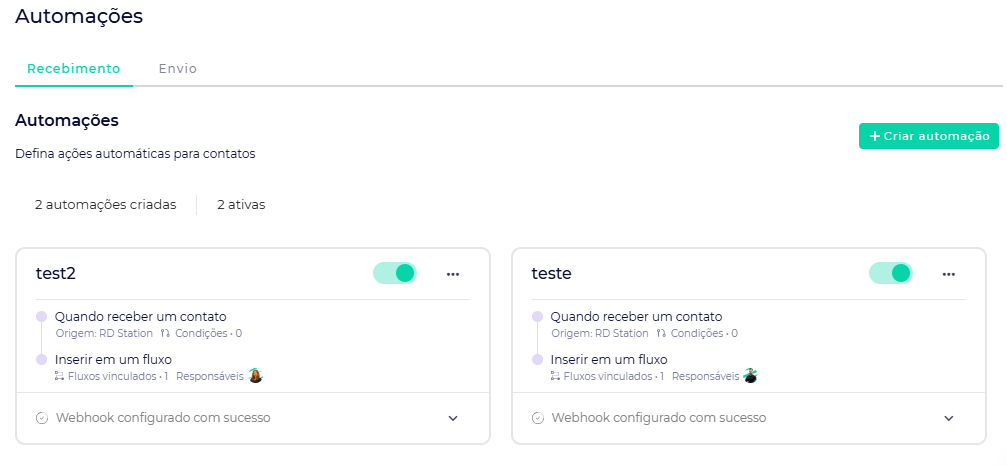
Task: Disable the test2 automation toggle
Action: [395, 273]
